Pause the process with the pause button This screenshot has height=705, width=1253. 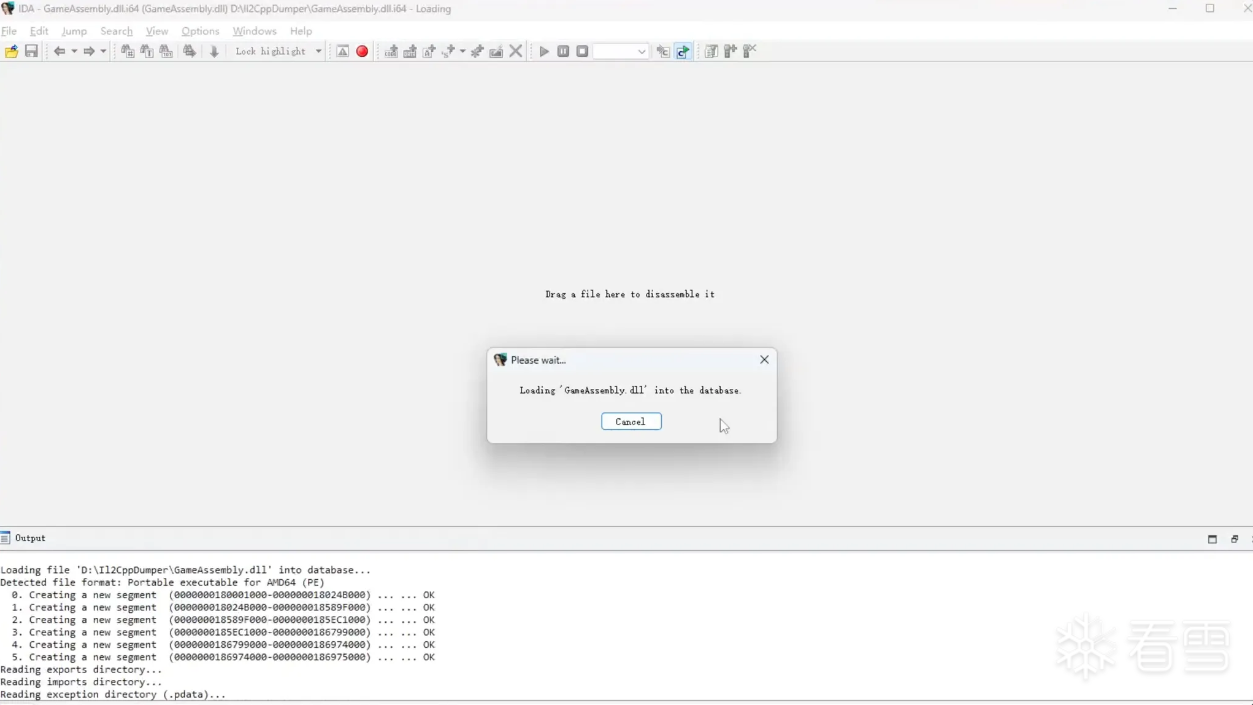tap(563, 51)
